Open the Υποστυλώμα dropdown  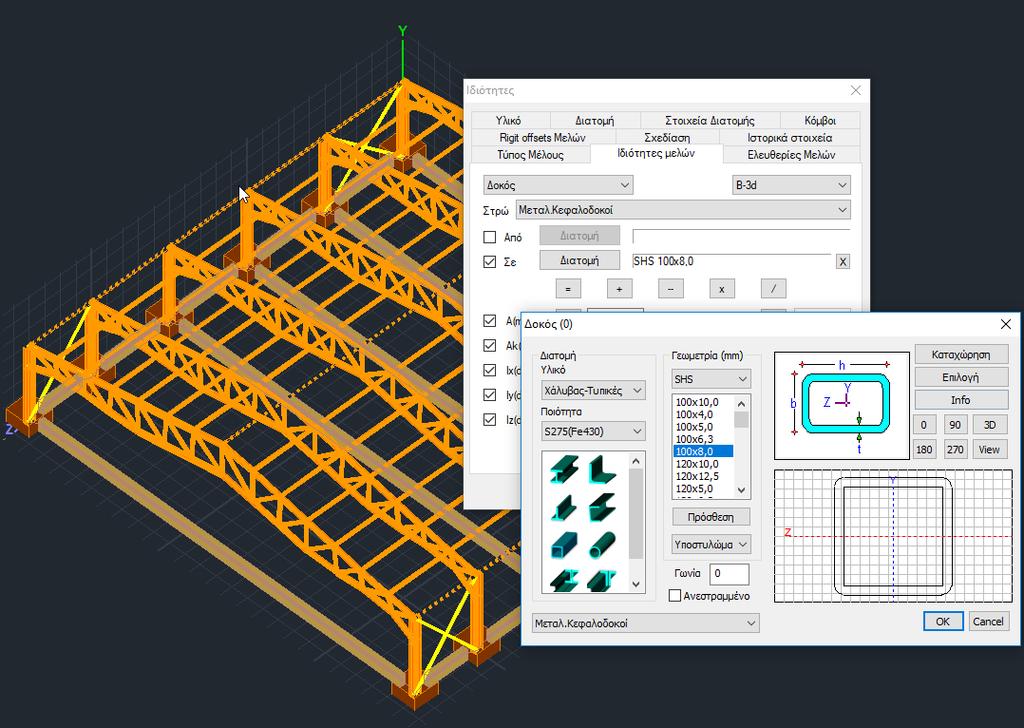pos(711,545)
